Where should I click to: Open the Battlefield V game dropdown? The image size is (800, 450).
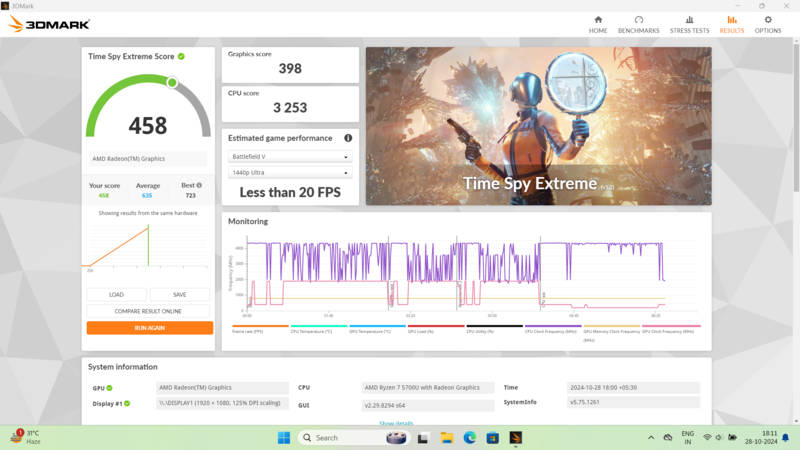pyautogui.click(x=289, y=157)
